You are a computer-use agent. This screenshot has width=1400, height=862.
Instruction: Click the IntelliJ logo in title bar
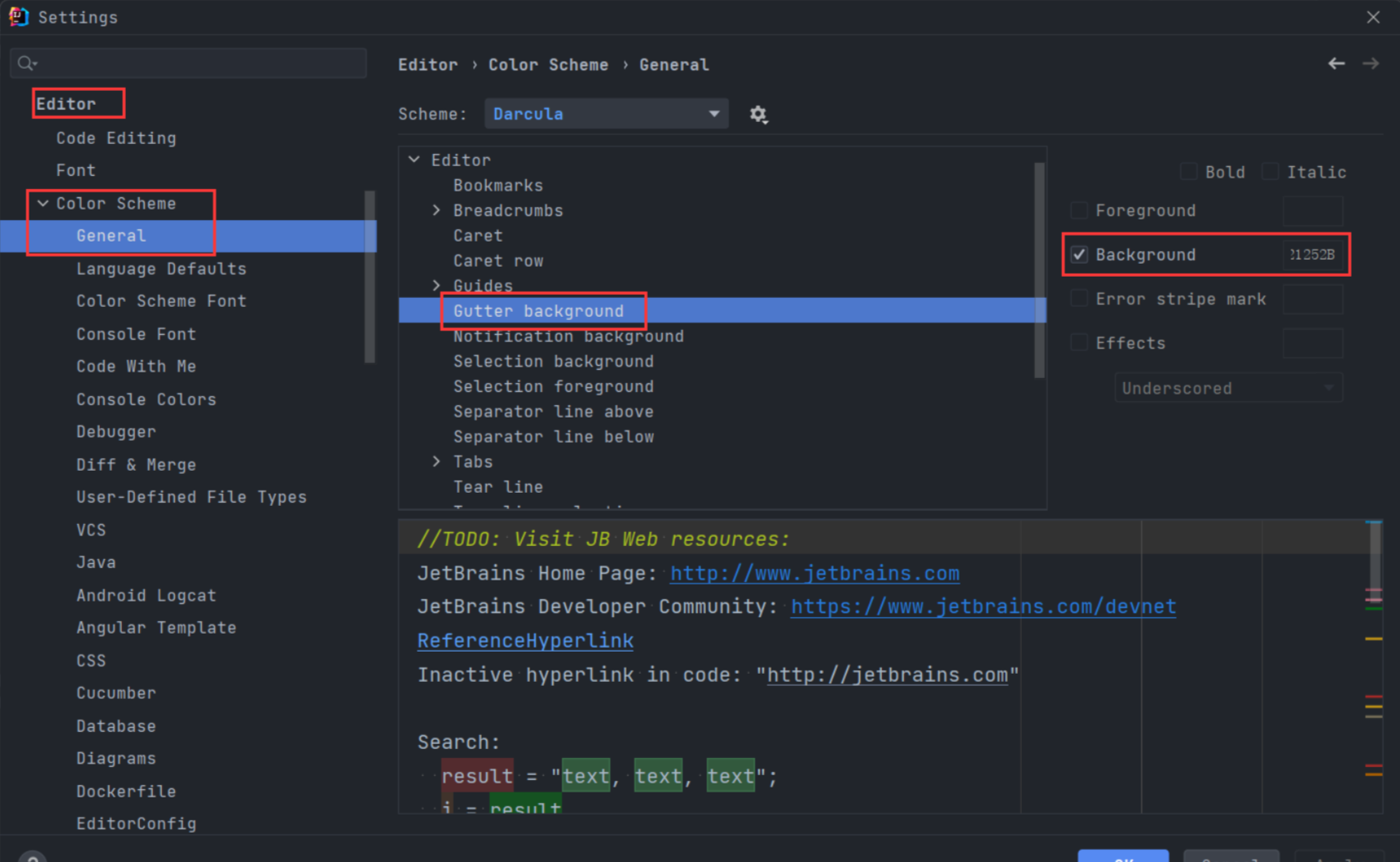18,16
